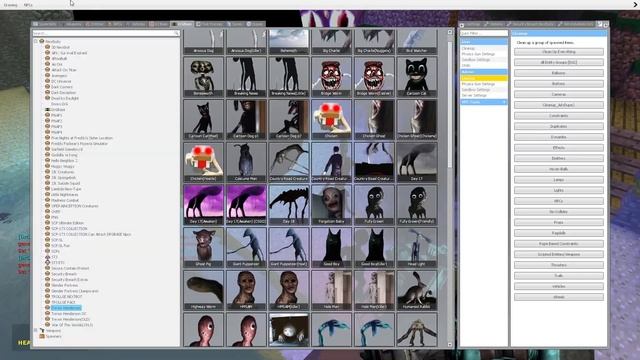The image size is (640, 360).
Task: Spawn the Breaking News NPC icon
Action: point(246,77)
